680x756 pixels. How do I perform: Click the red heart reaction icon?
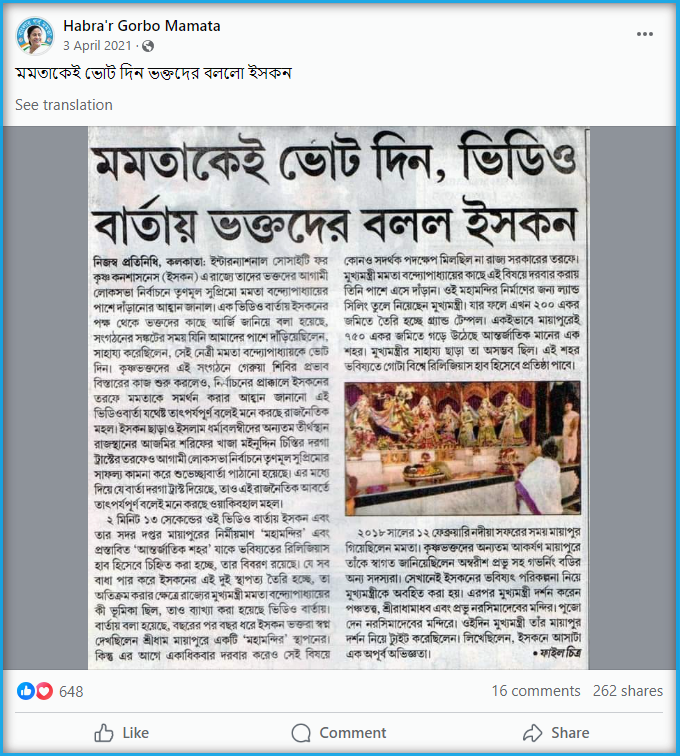(x=44, y=691)
